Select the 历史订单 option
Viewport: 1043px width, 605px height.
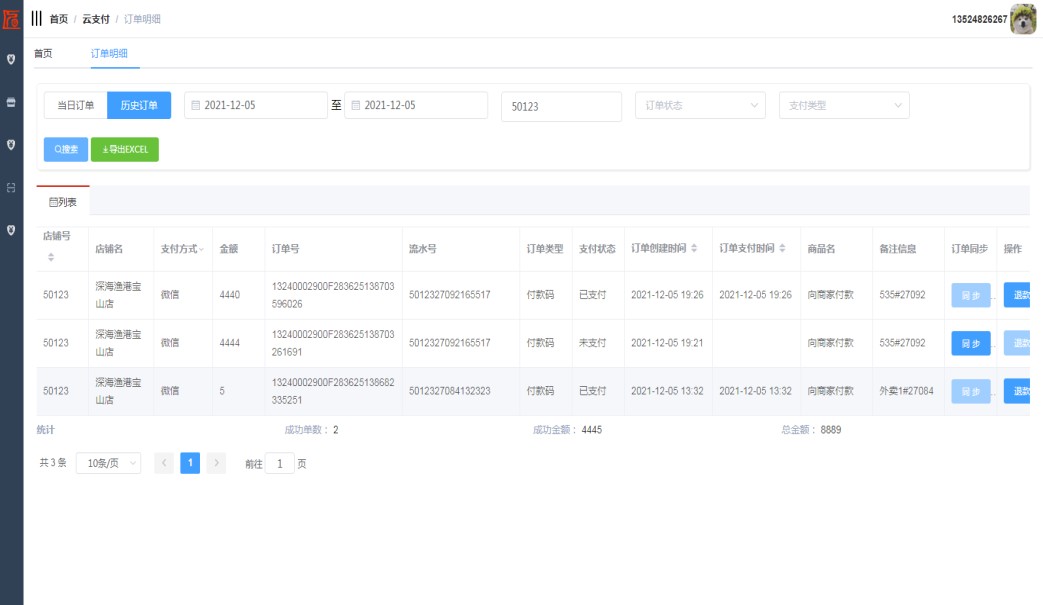[139, 105]
